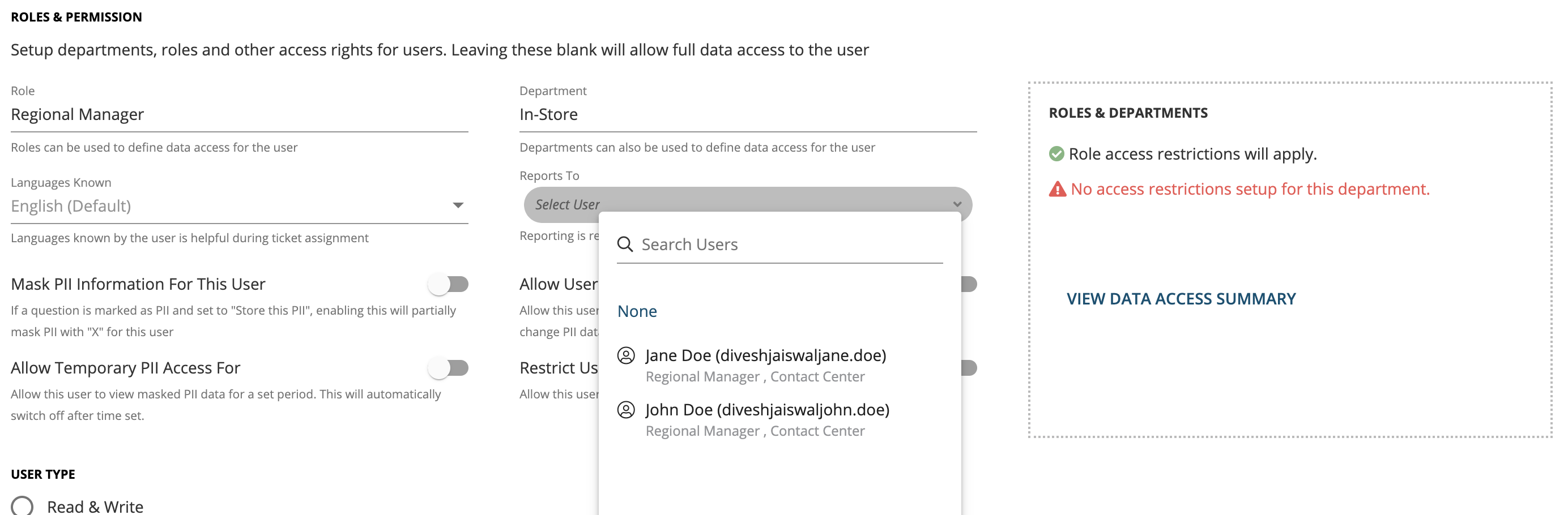Toggle Allow Temporary PII Access switch
This screenshot has width=1568, height=515.
(x=448, y=368)
